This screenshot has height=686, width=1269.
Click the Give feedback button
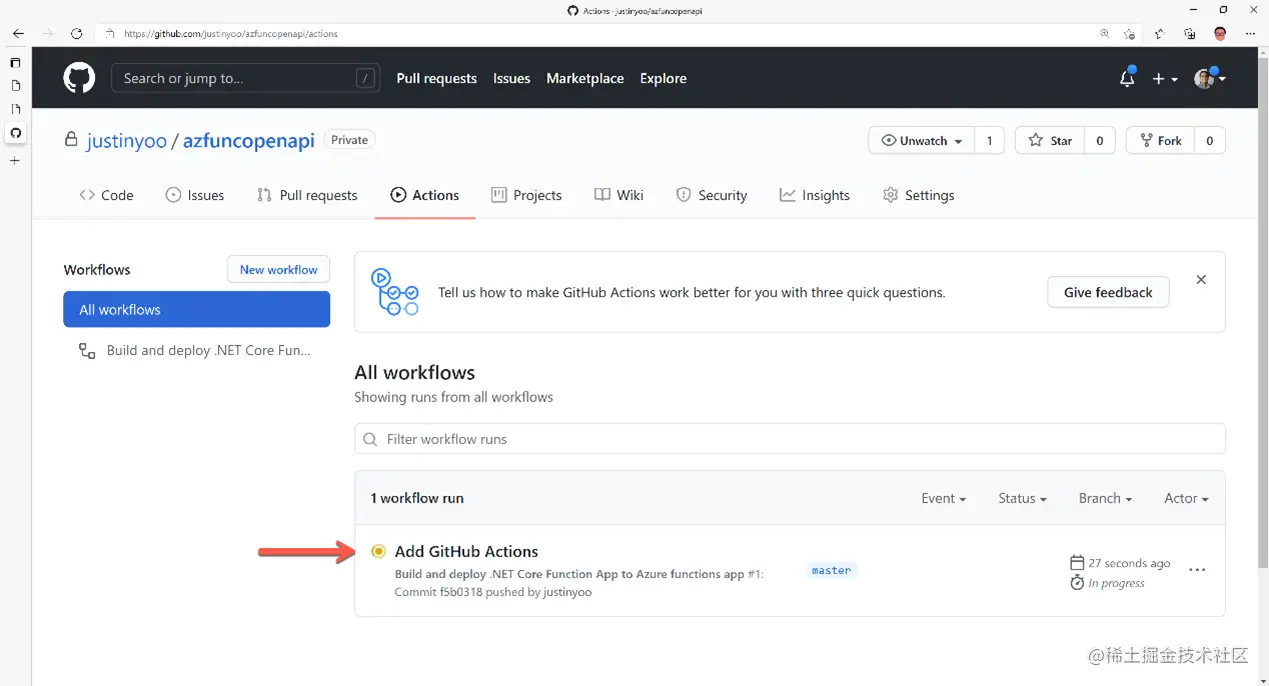pyautogui.click(x=1108, y=292)
